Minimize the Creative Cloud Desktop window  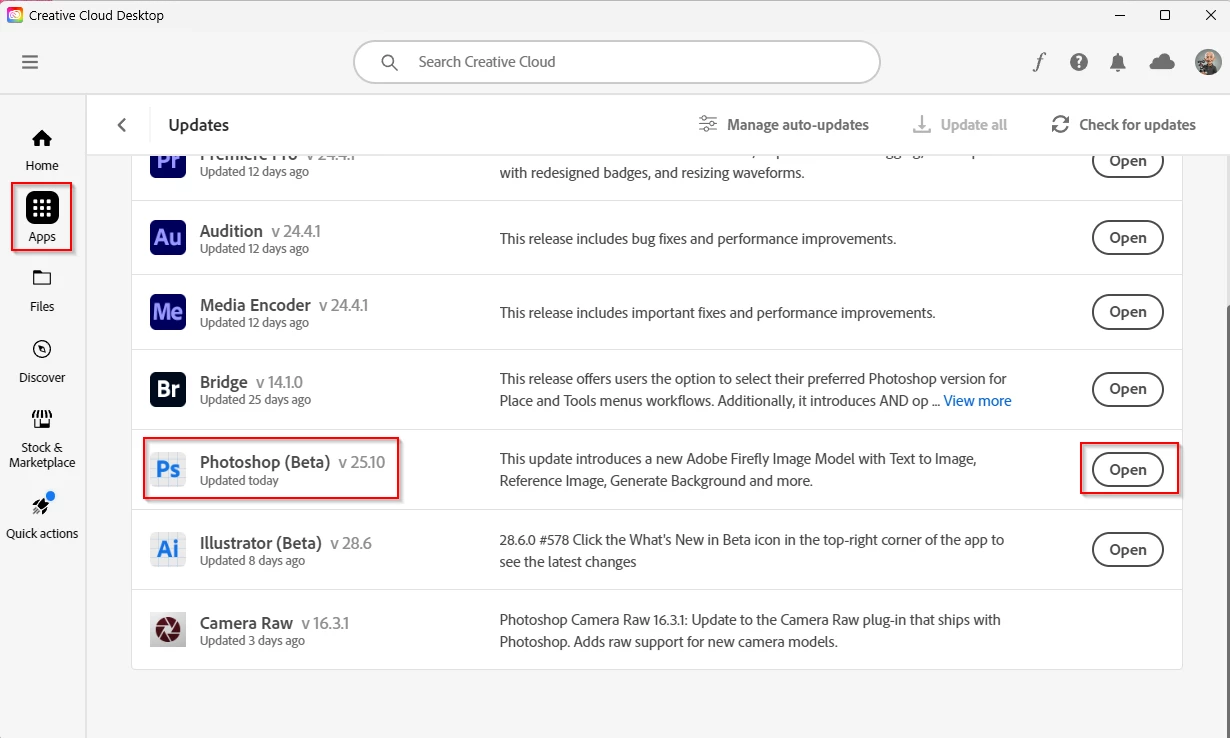[1119, 15]
